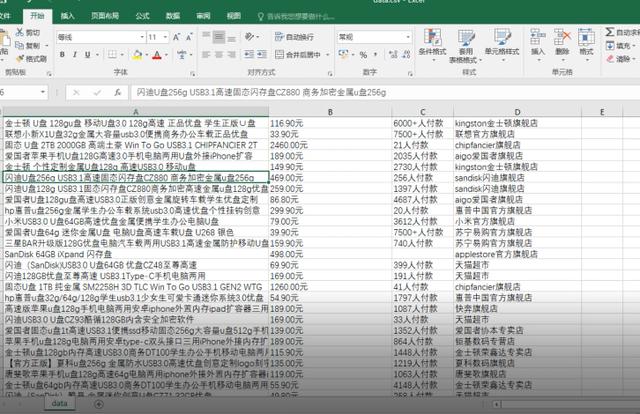Select the Format Painter (格式刷)

point(31,59)
